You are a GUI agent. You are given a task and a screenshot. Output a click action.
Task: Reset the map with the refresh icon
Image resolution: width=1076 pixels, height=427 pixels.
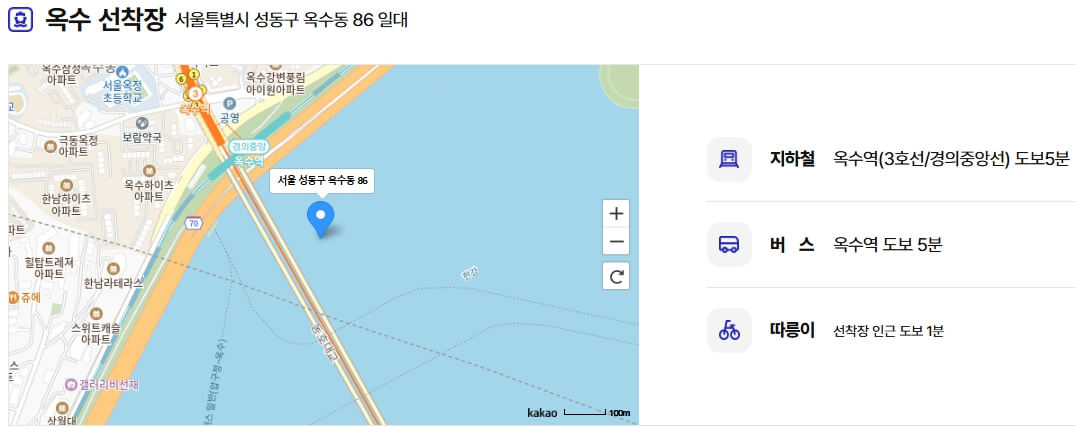pos(616,276)
